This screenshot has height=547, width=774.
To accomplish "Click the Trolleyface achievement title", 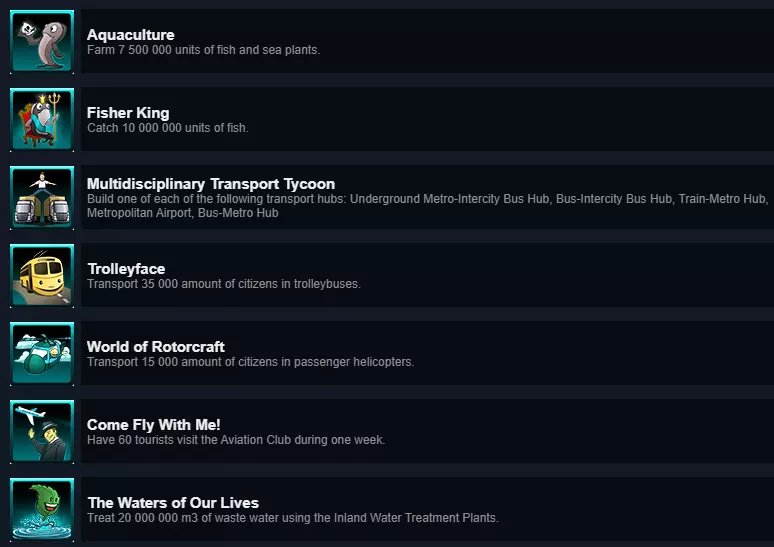I will point(126,269).
